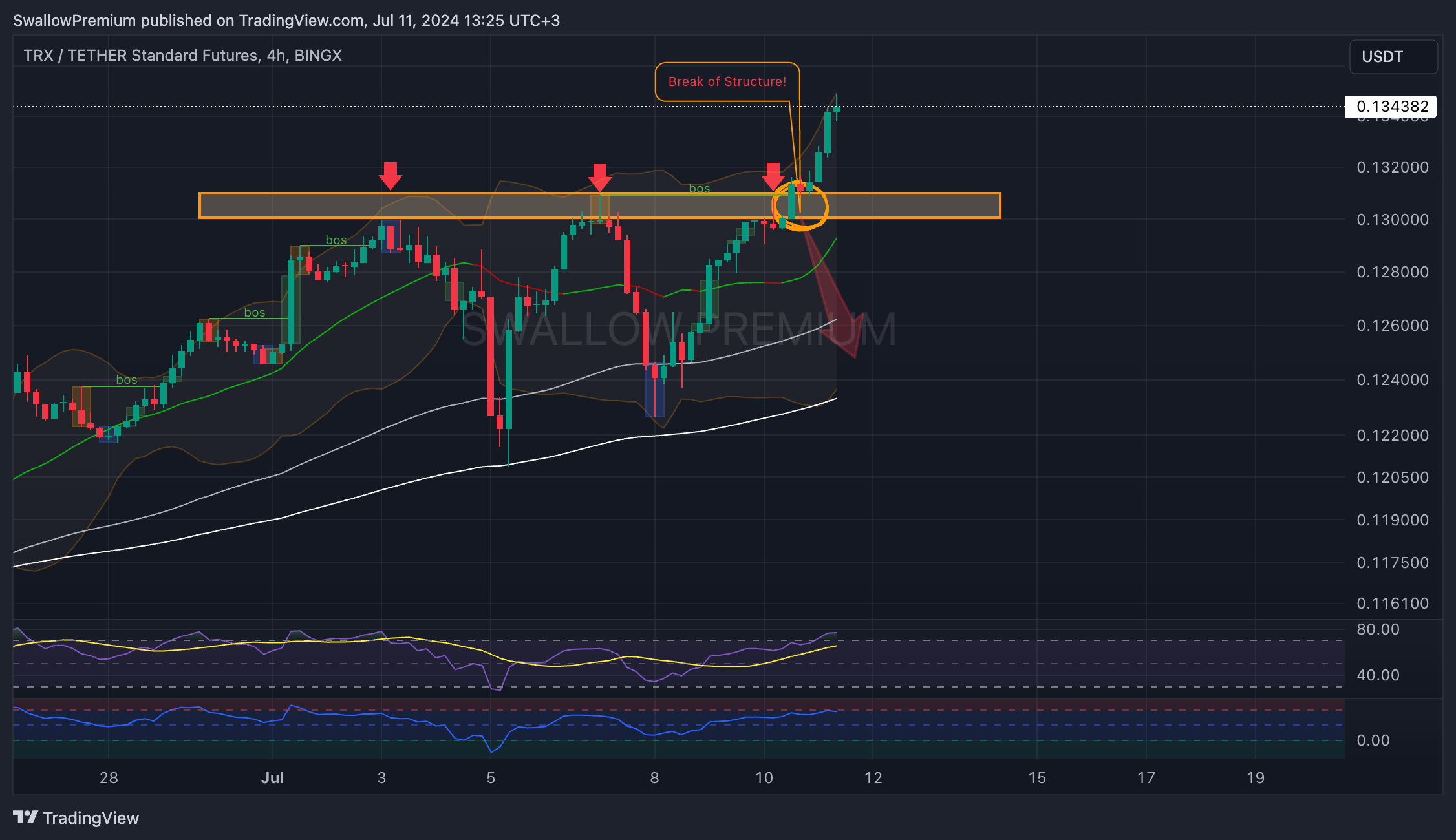Image resolution: width=1456 pixels, height=840 pixels.
Task: Click the 0.124000 price axis label
Action: 1393,380
